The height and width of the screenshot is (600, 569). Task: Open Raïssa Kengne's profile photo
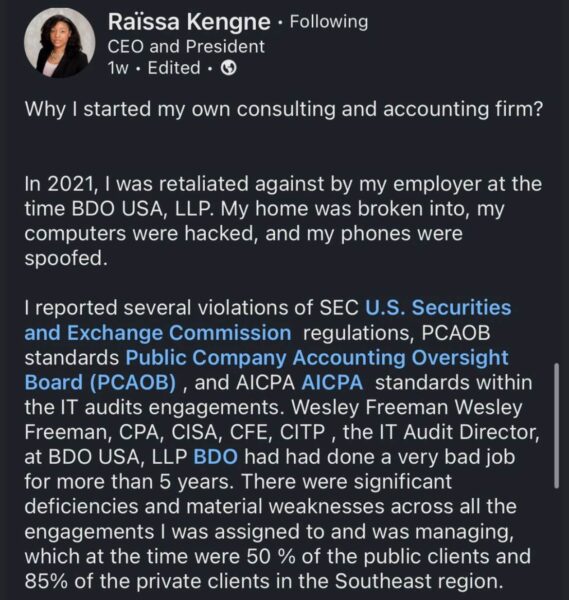(59, 42)
